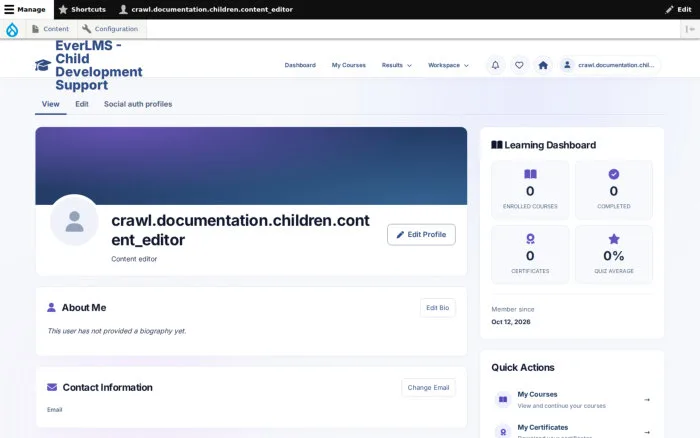Viewport: 700px width, 438px height.
Task: Open My Courses quick action link
Action: click(572, 400)
